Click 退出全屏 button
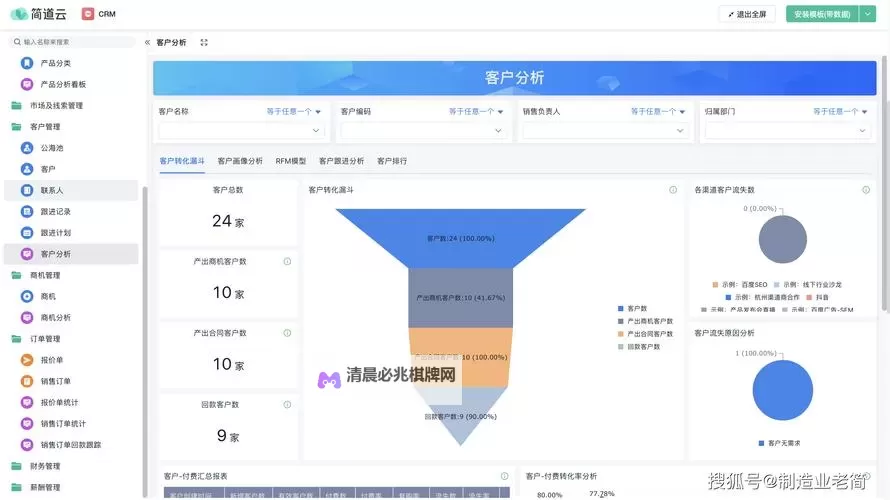The image size is (890, 500). pyautogui.click(x=748, y=14)
